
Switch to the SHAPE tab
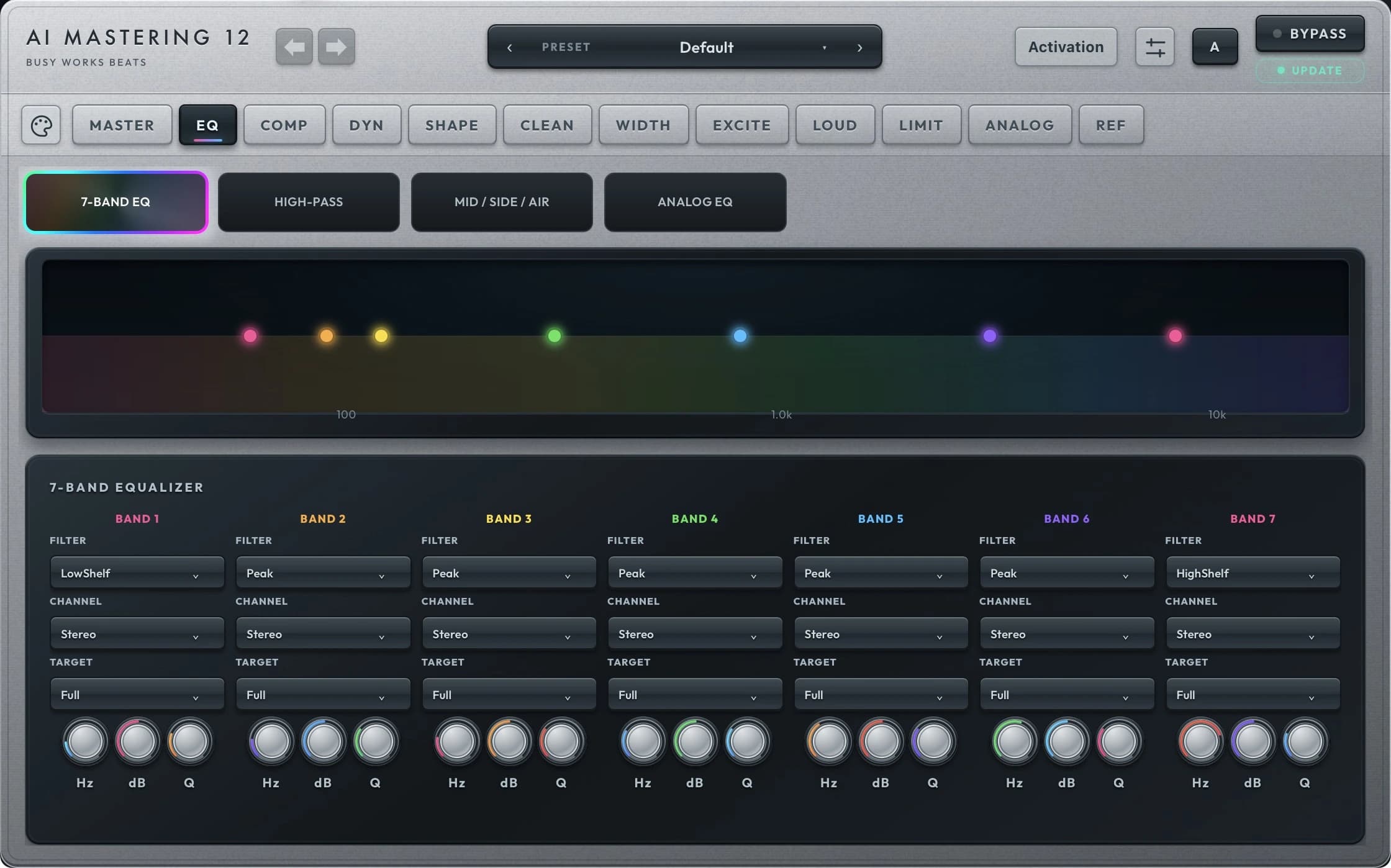(x=452, y=125)
